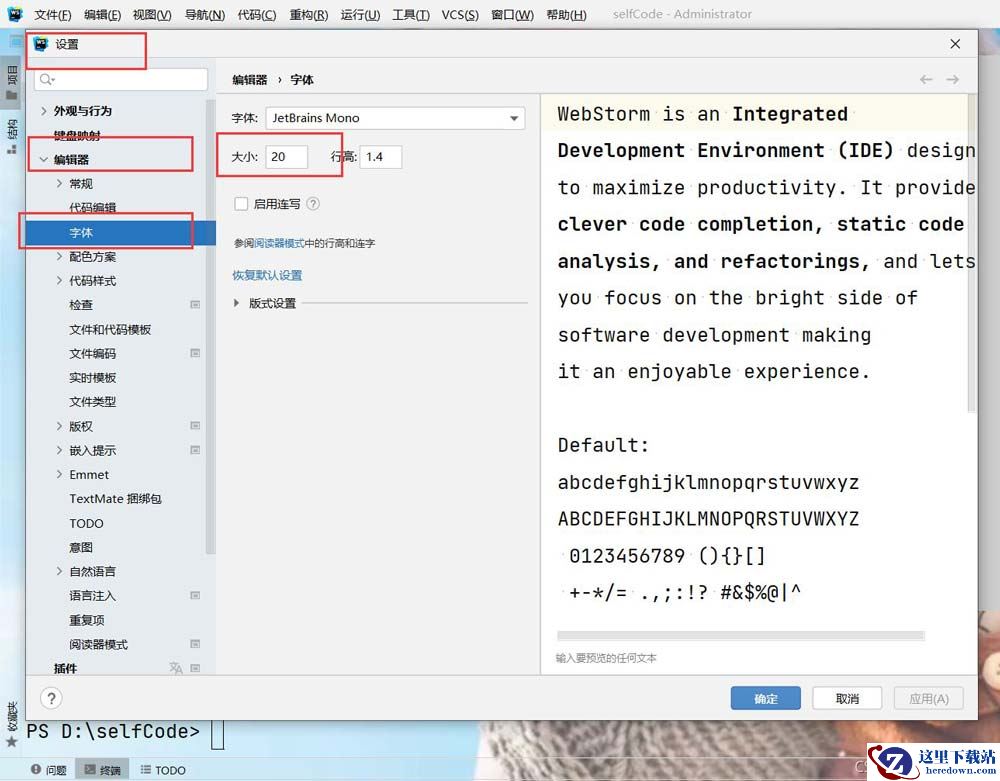
Task: Select 检查 settings item
Action: [x=81, y=305]
